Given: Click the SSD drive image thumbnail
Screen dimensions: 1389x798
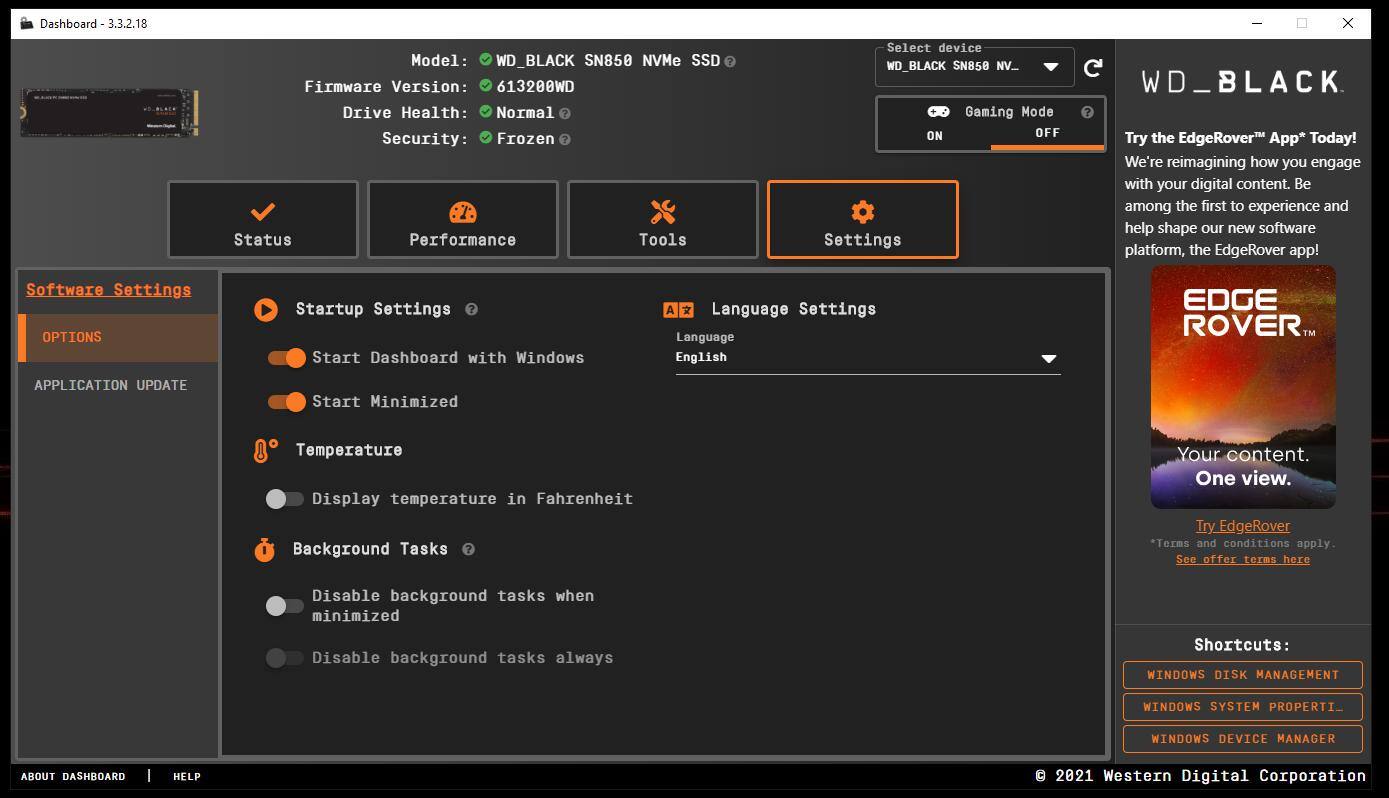Looking at the screenshot, I should (109, 113).
